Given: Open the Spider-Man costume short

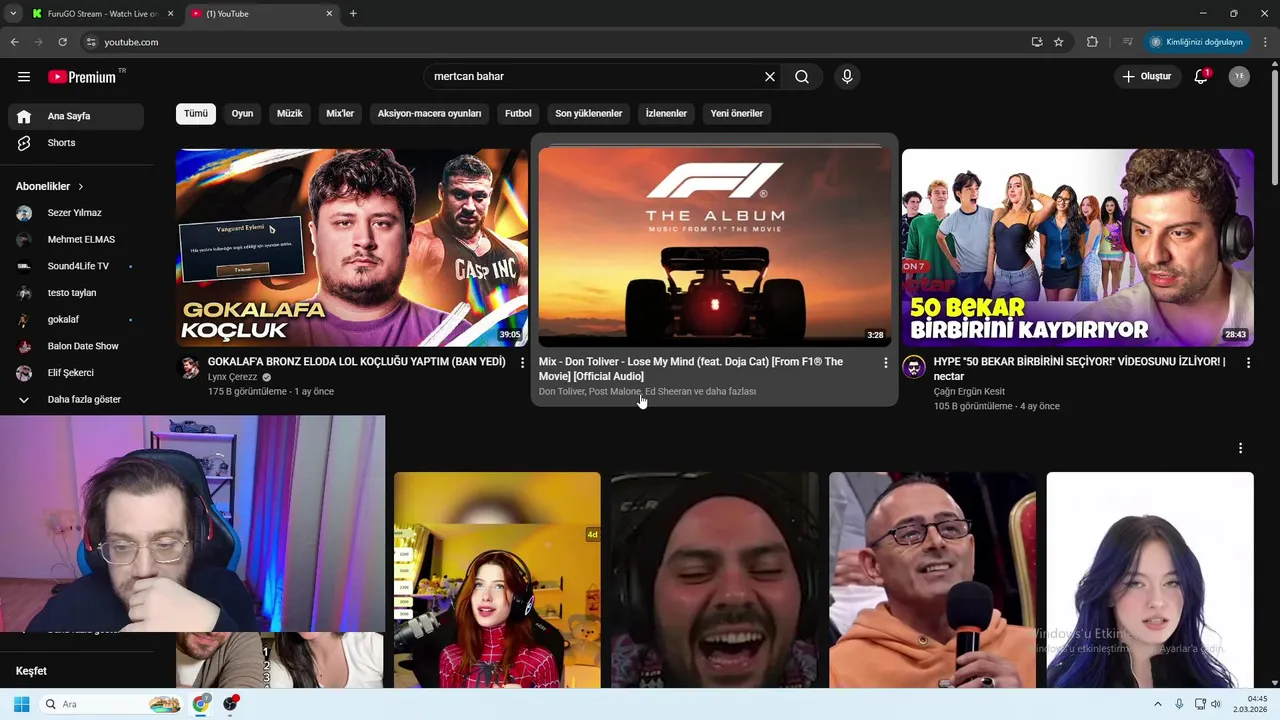Looking at the screenshot, I should (x=497, y=580).
